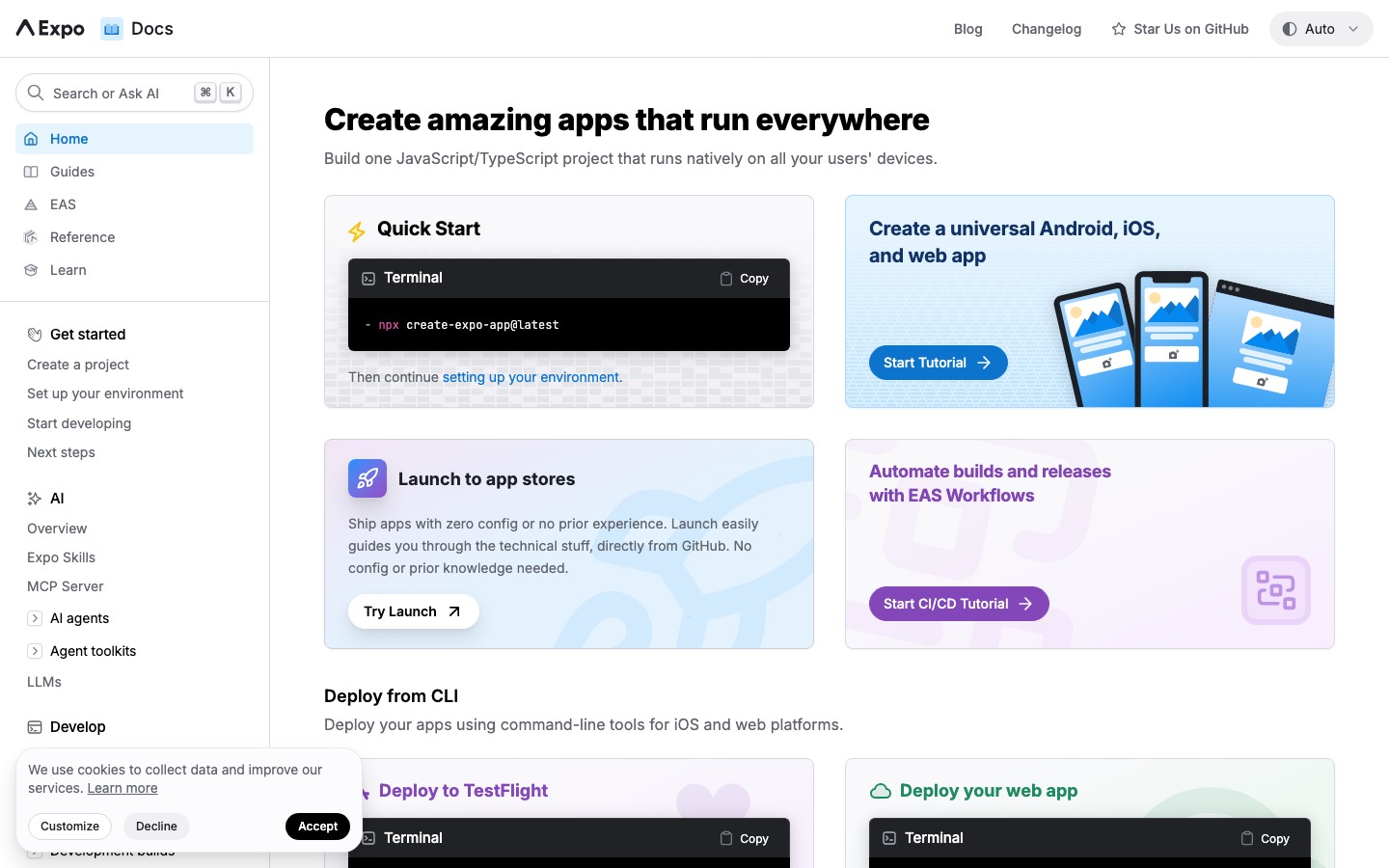
Task: Click the Search or Ask AI field
Action: pos(134,93)
